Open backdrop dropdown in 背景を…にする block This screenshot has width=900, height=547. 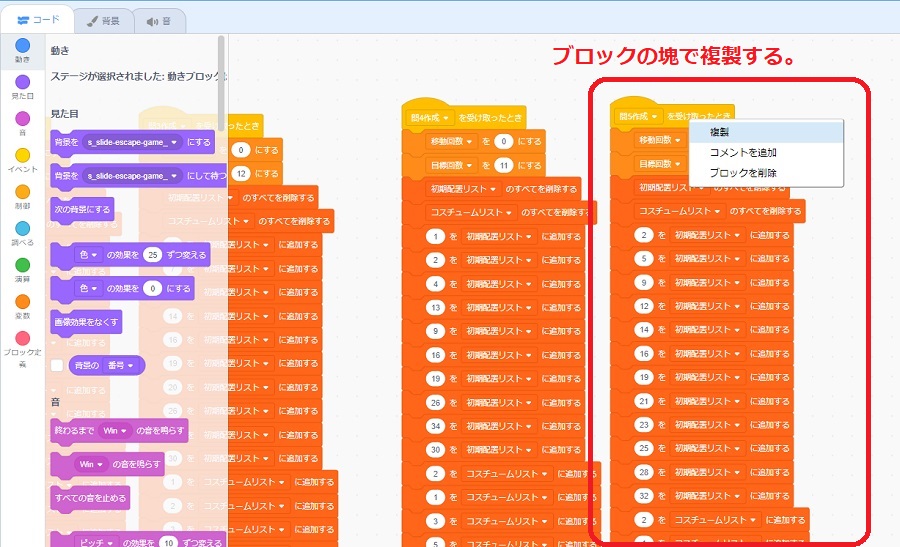[x=133, y=142]
